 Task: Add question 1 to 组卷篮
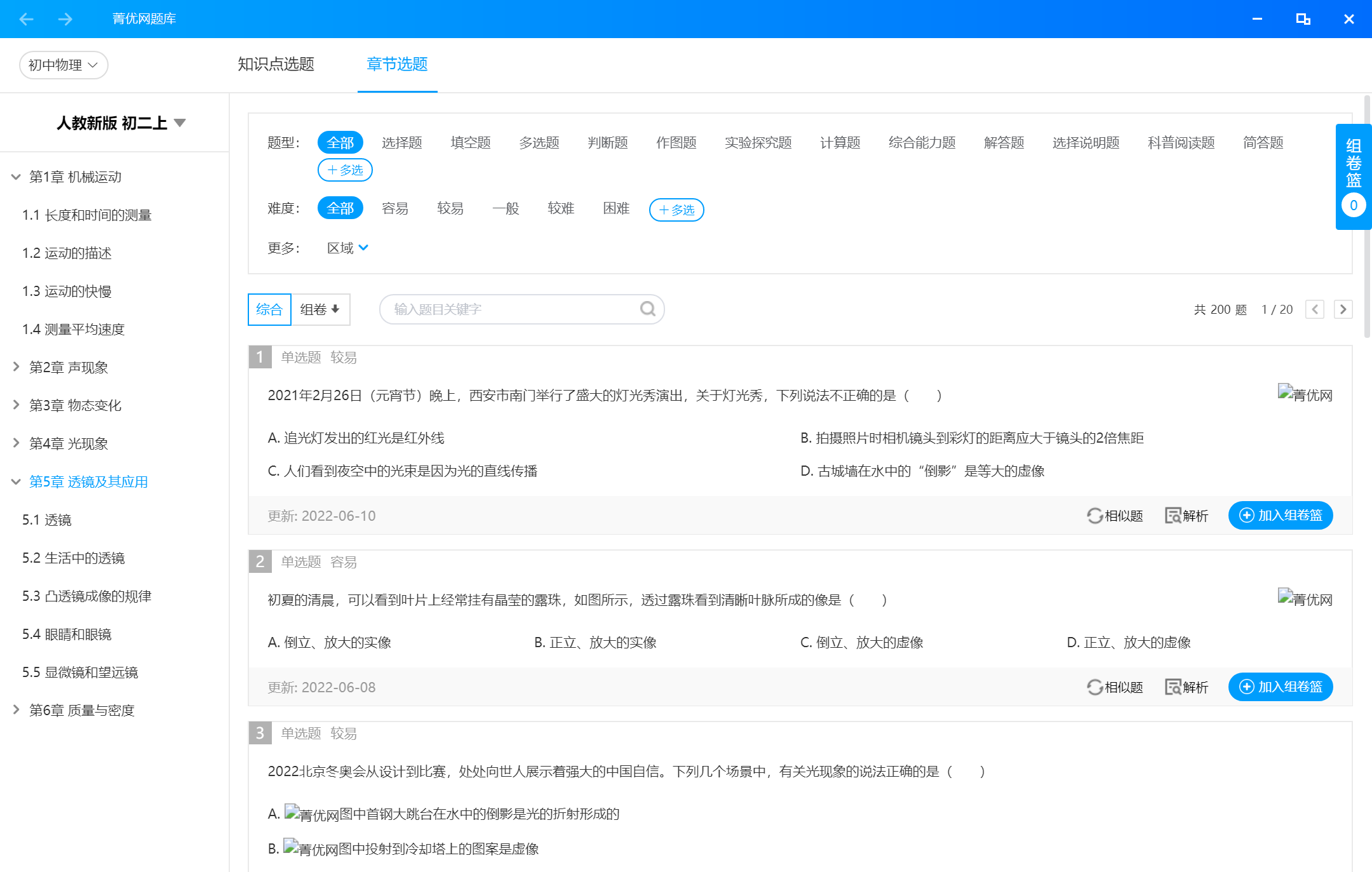pyautogui.click(x=1281, y=515)
